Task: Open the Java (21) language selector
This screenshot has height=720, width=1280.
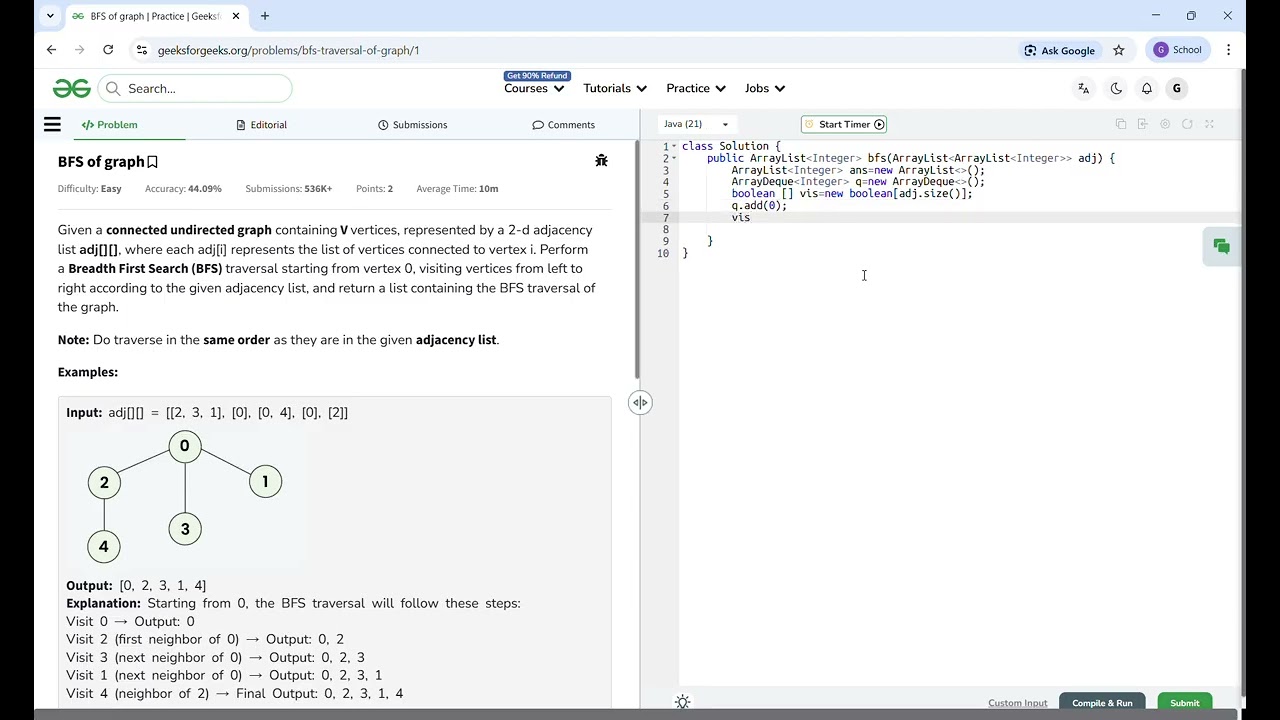Action: 697,124
